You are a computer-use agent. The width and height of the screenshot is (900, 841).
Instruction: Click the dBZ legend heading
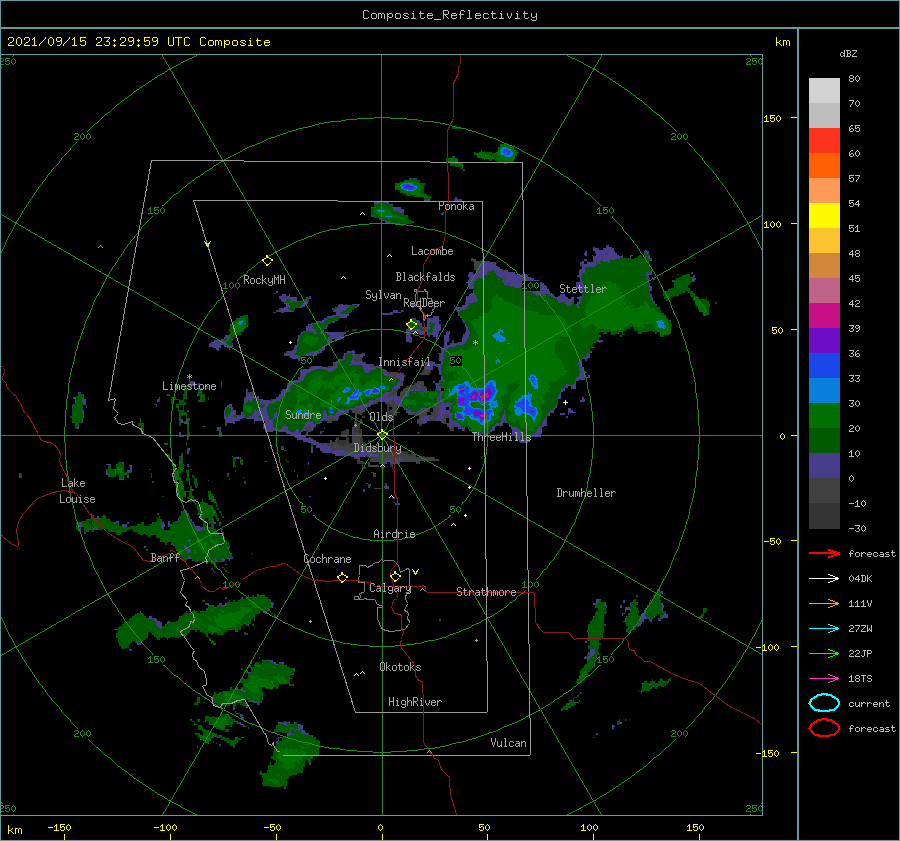[x=848, y=53]
